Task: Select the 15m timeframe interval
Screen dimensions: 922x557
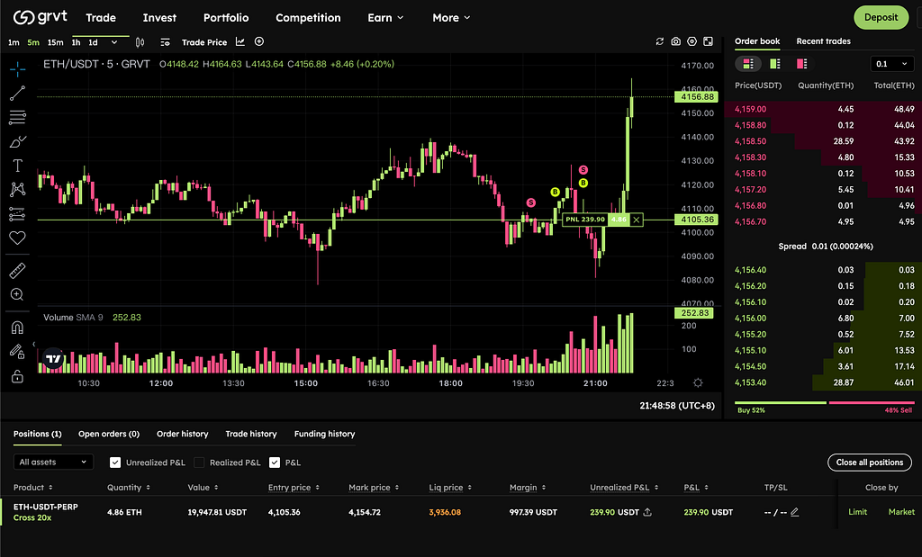Action: point(55,42)
